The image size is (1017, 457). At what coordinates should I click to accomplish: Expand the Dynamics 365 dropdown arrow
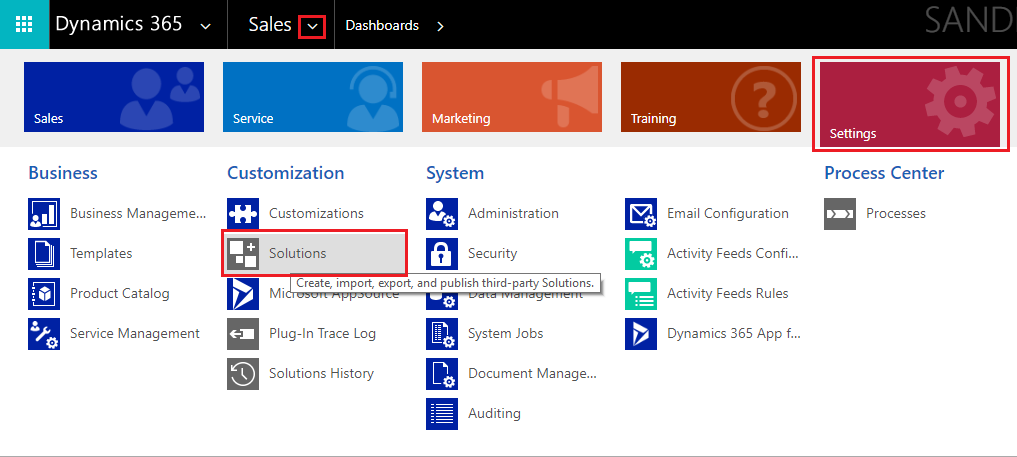[x=206, y=26]
